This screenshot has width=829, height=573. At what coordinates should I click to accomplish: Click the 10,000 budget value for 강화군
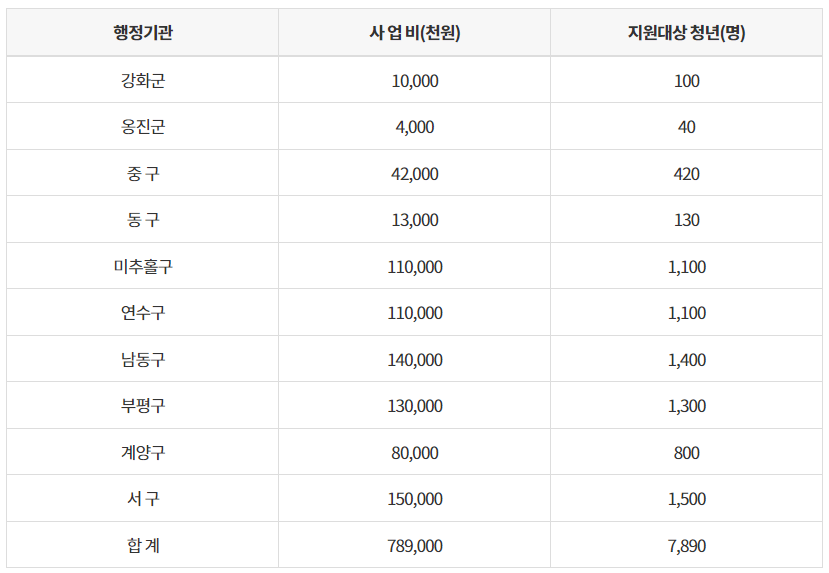[415, 81]
